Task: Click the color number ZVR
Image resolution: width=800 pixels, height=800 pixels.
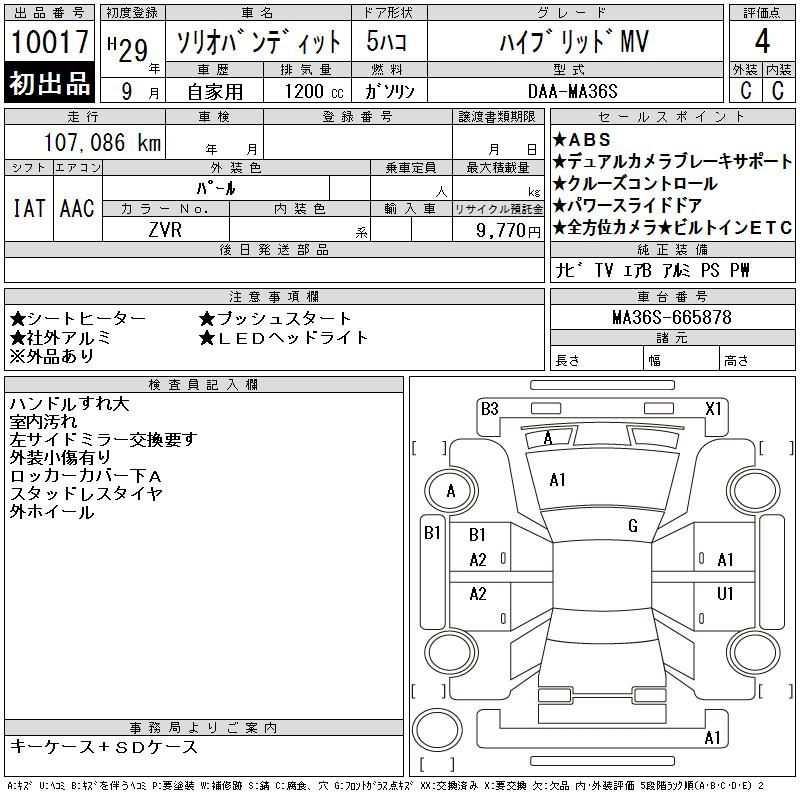Action: tap(165, 230)
